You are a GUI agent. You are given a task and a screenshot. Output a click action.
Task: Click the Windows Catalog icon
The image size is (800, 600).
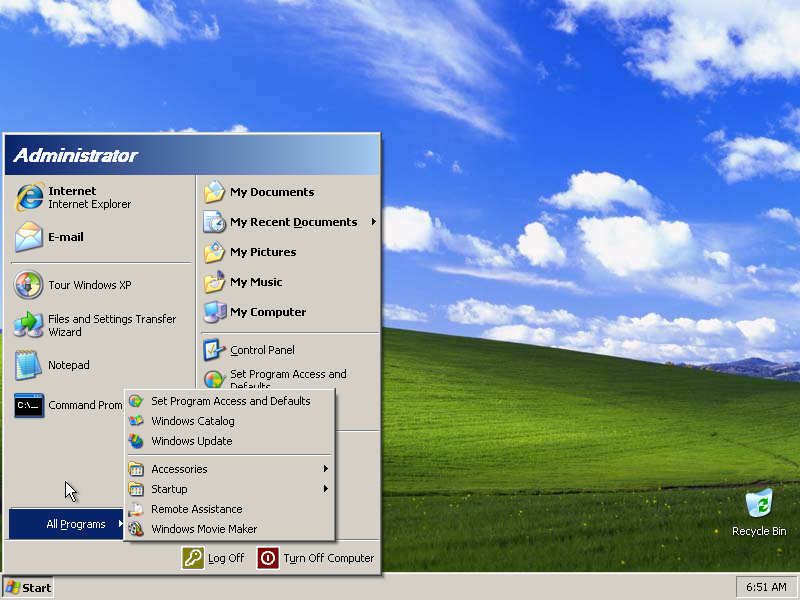(x=136, y=421)
